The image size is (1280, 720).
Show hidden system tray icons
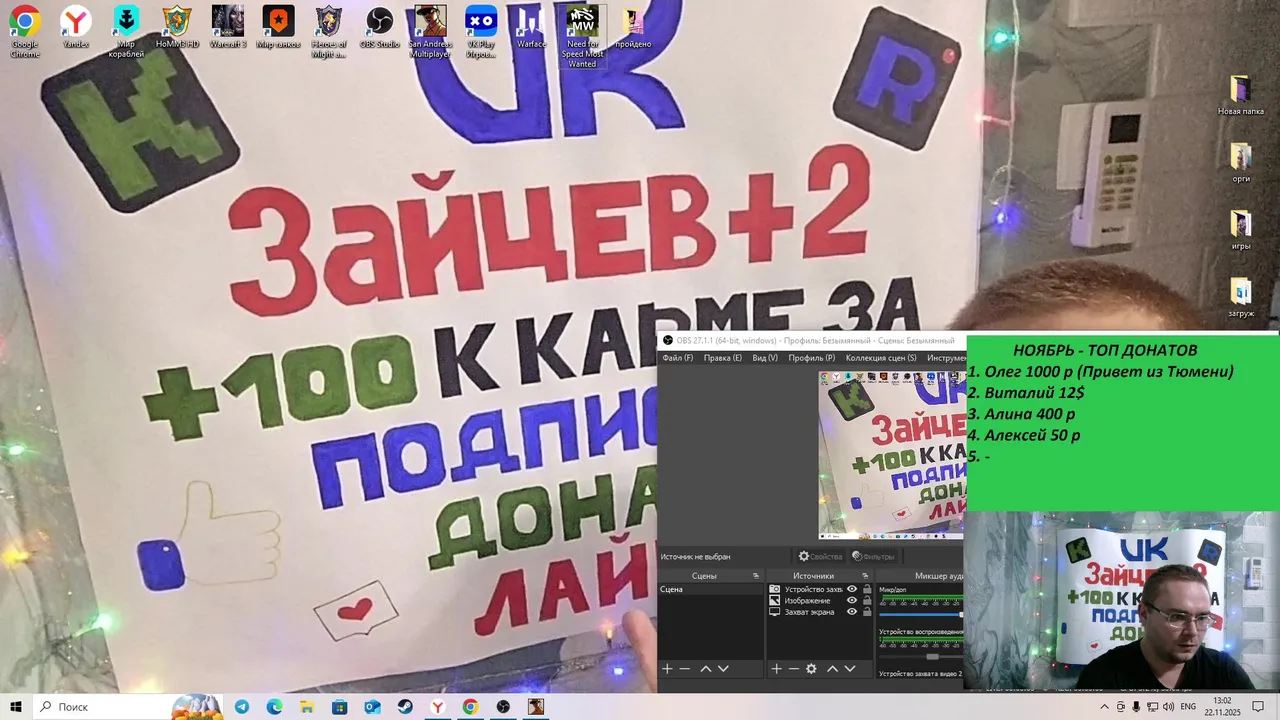[x=1104, y=707]
